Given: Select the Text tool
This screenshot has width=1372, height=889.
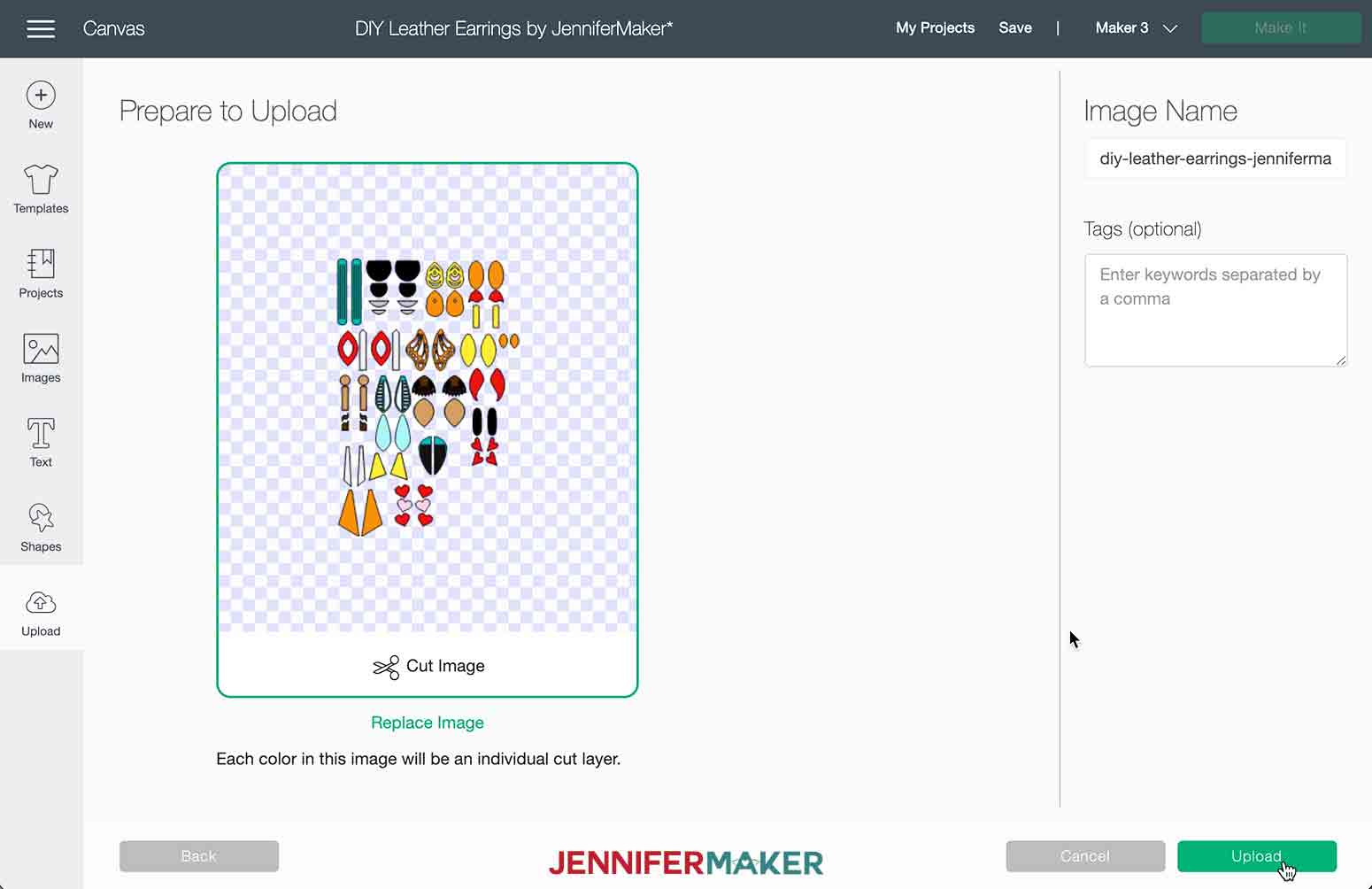Looking at the screenshot, I should pos(41,443).
